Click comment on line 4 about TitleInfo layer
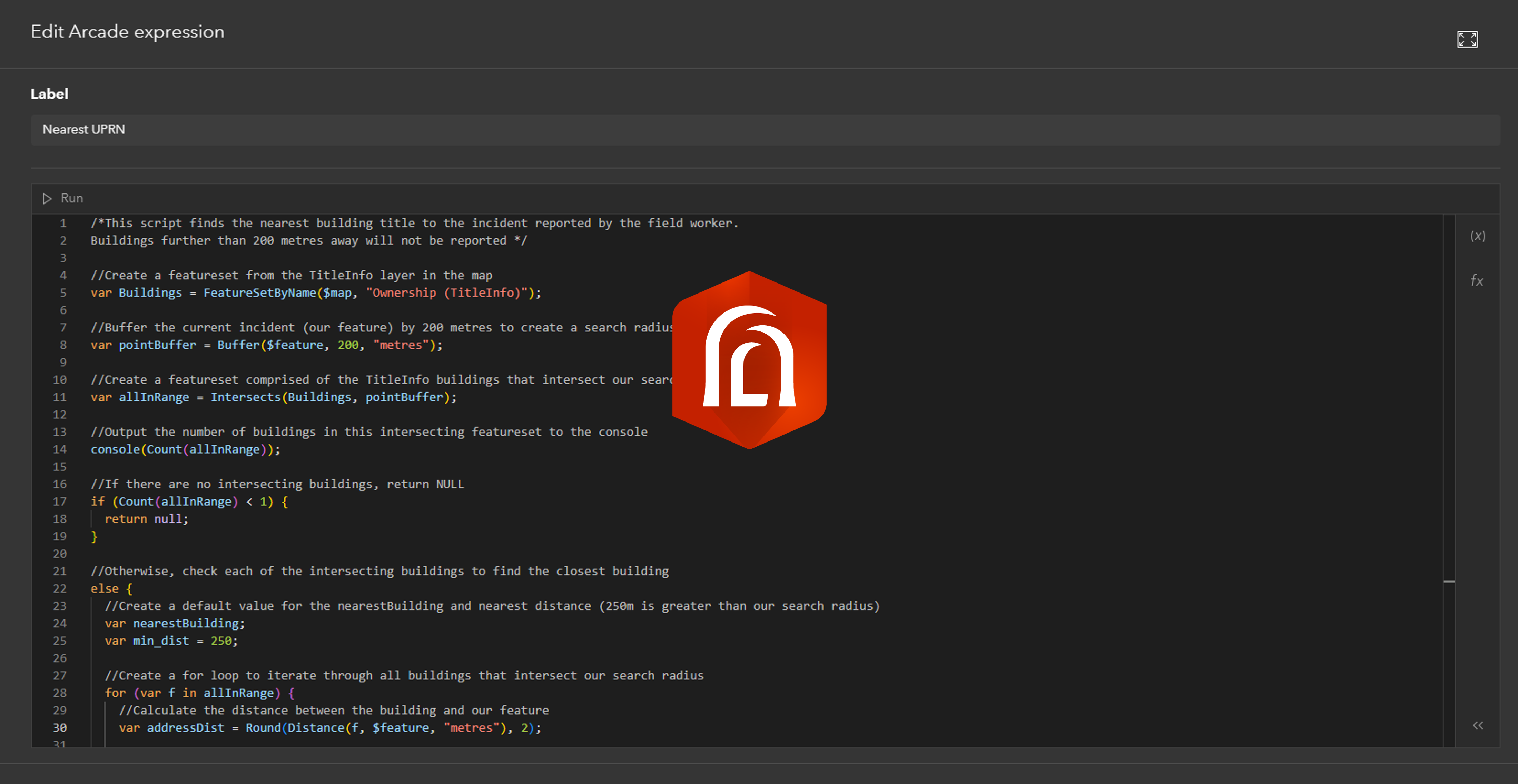Image resolution: width=1518 pixels, height=784 pixels. click(292, 276)
